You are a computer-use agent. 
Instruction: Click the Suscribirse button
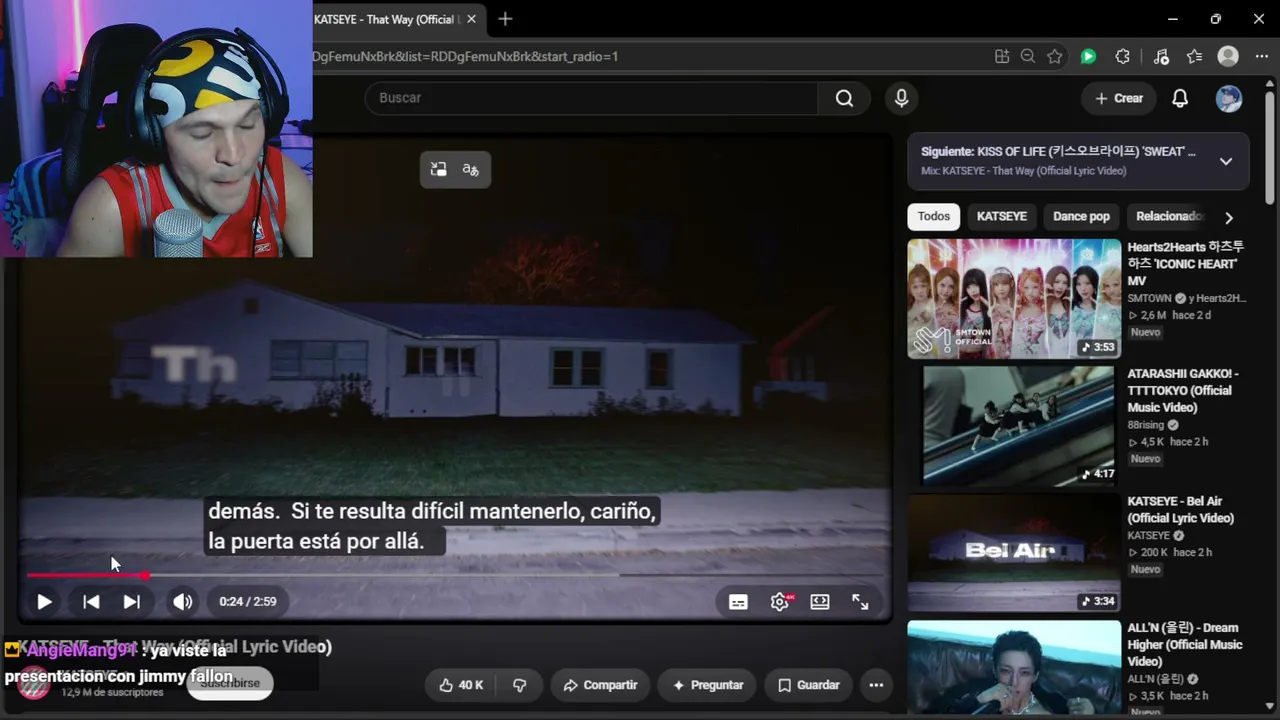click(x=230, y=684)
